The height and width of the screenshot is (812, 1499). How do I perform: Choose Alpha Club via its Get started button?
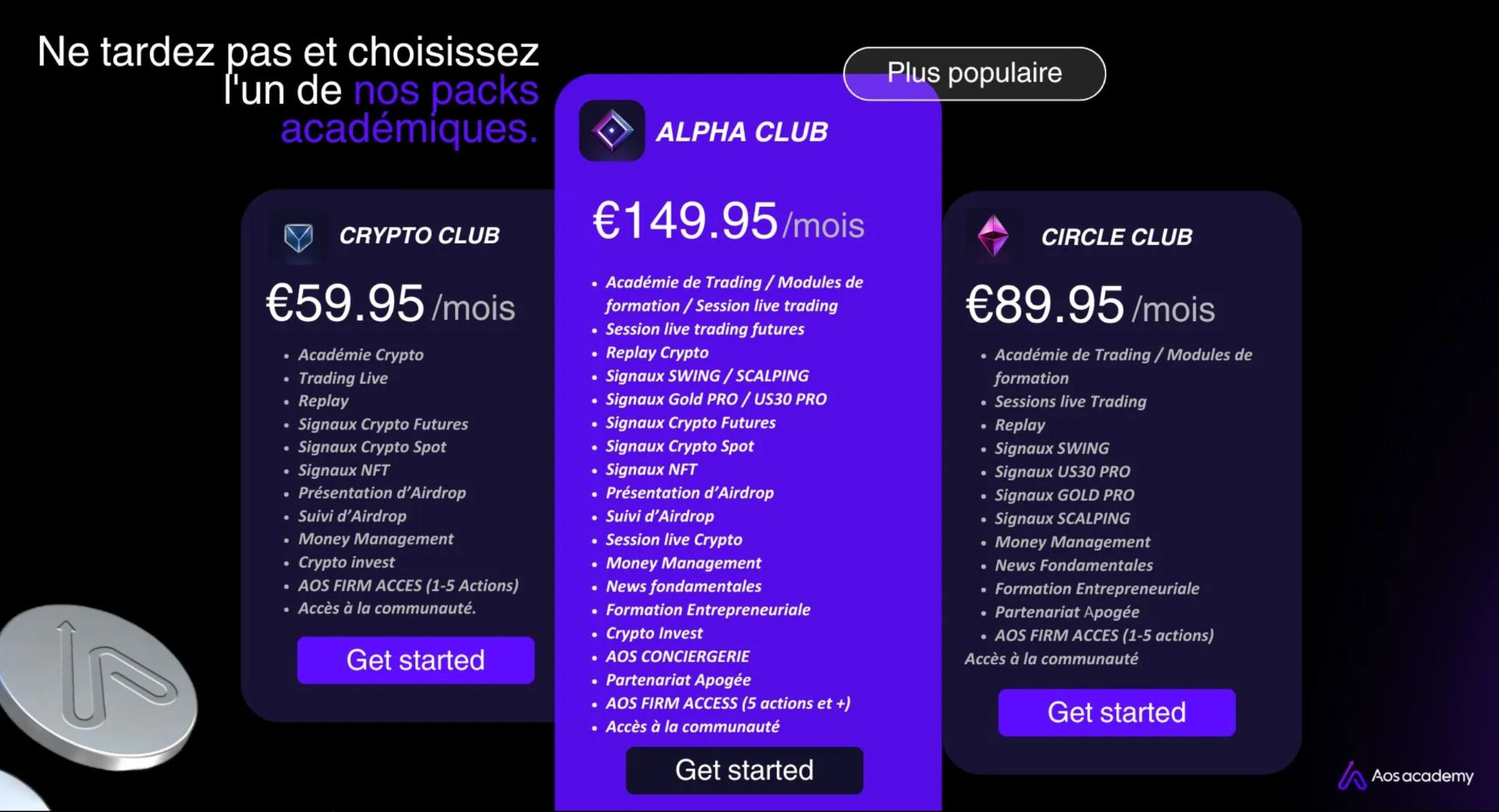(744, 770)
